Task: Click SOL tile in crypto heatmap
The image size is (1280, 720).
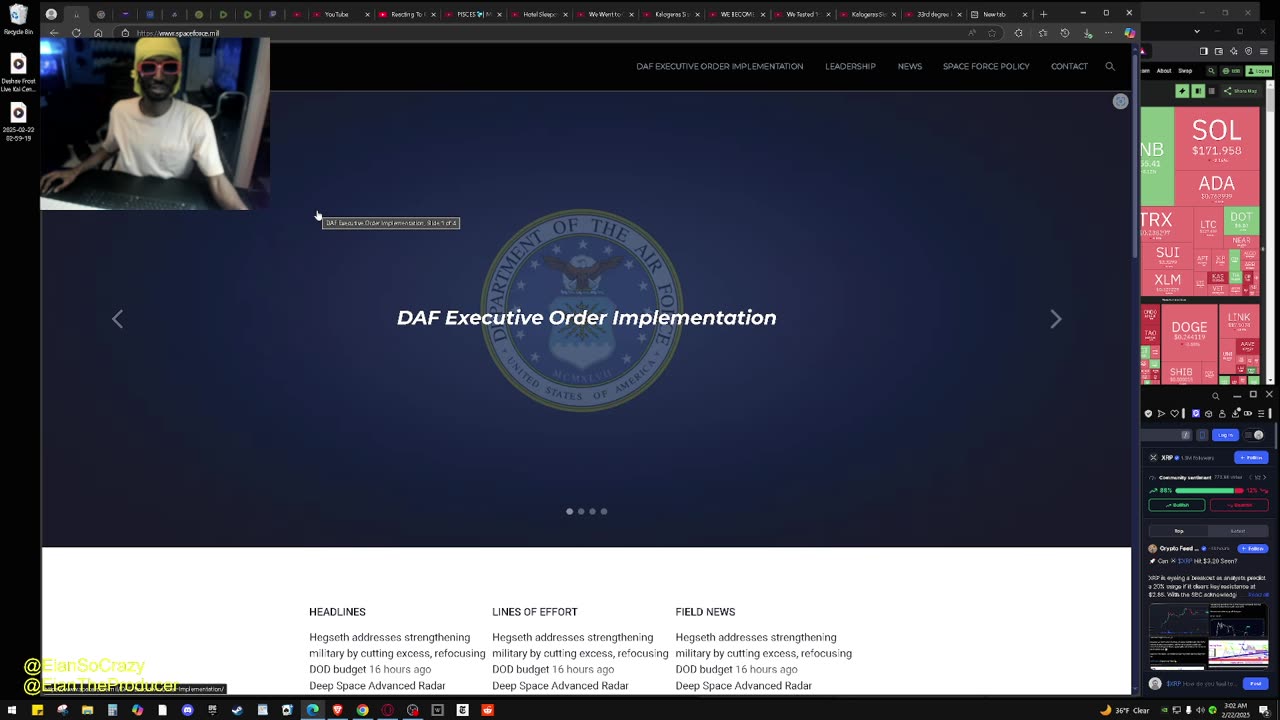Action: 1216,138
